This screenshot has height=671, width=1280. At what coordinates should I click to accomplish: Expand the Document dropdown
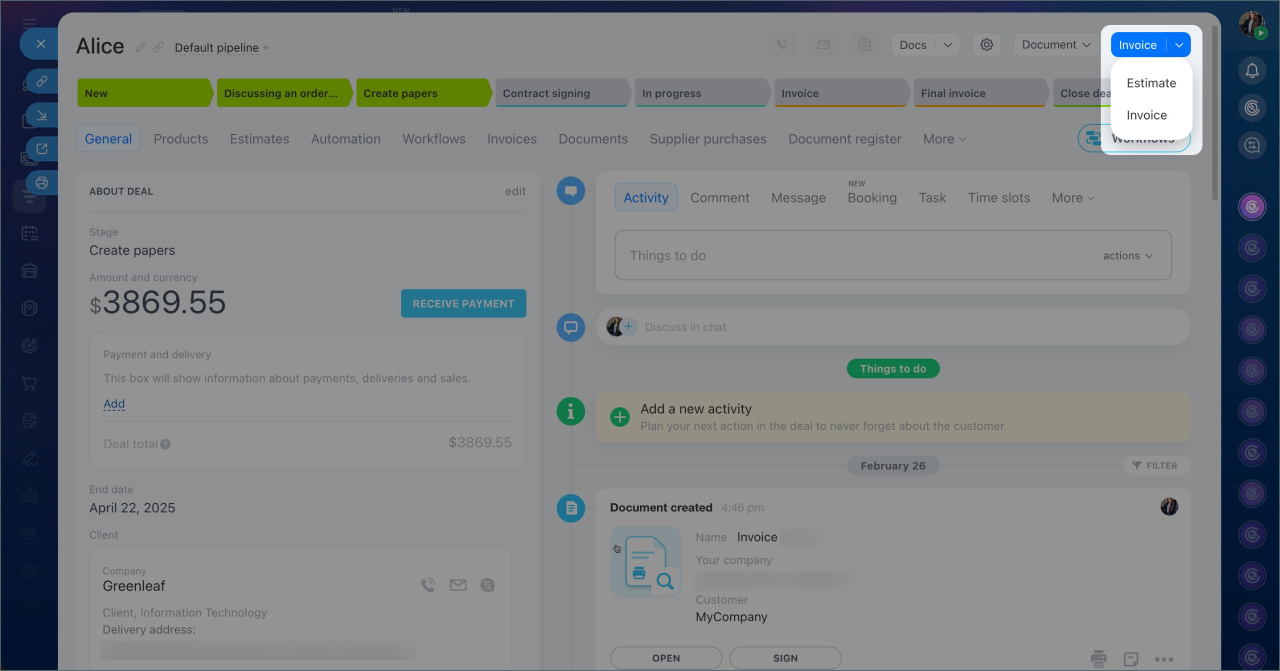(1056, 45)
